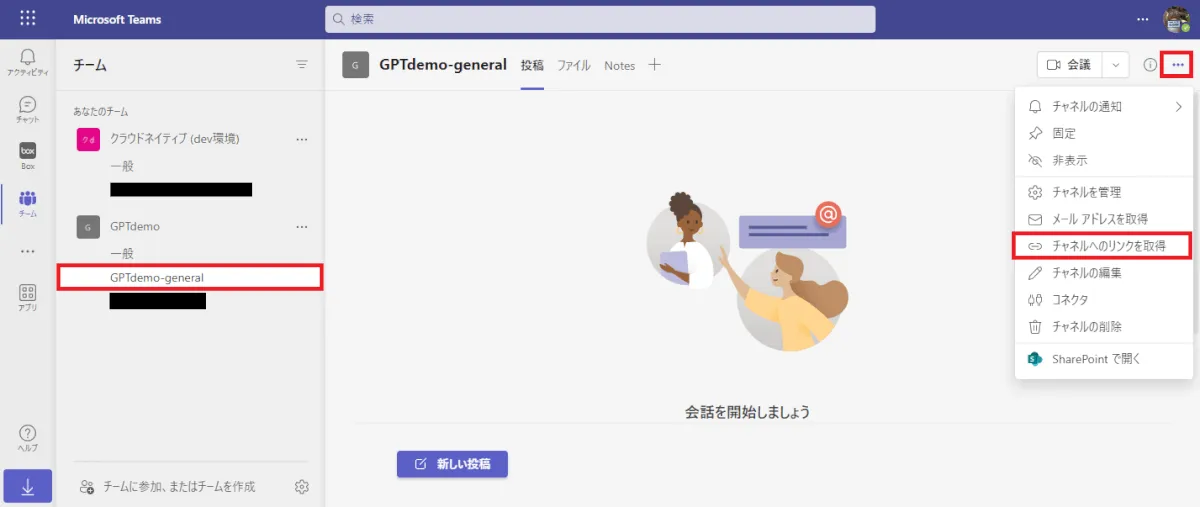Open more options for クラウドネイティブ team
This screenshot has height=507, width=1200.
pos(302,139)
